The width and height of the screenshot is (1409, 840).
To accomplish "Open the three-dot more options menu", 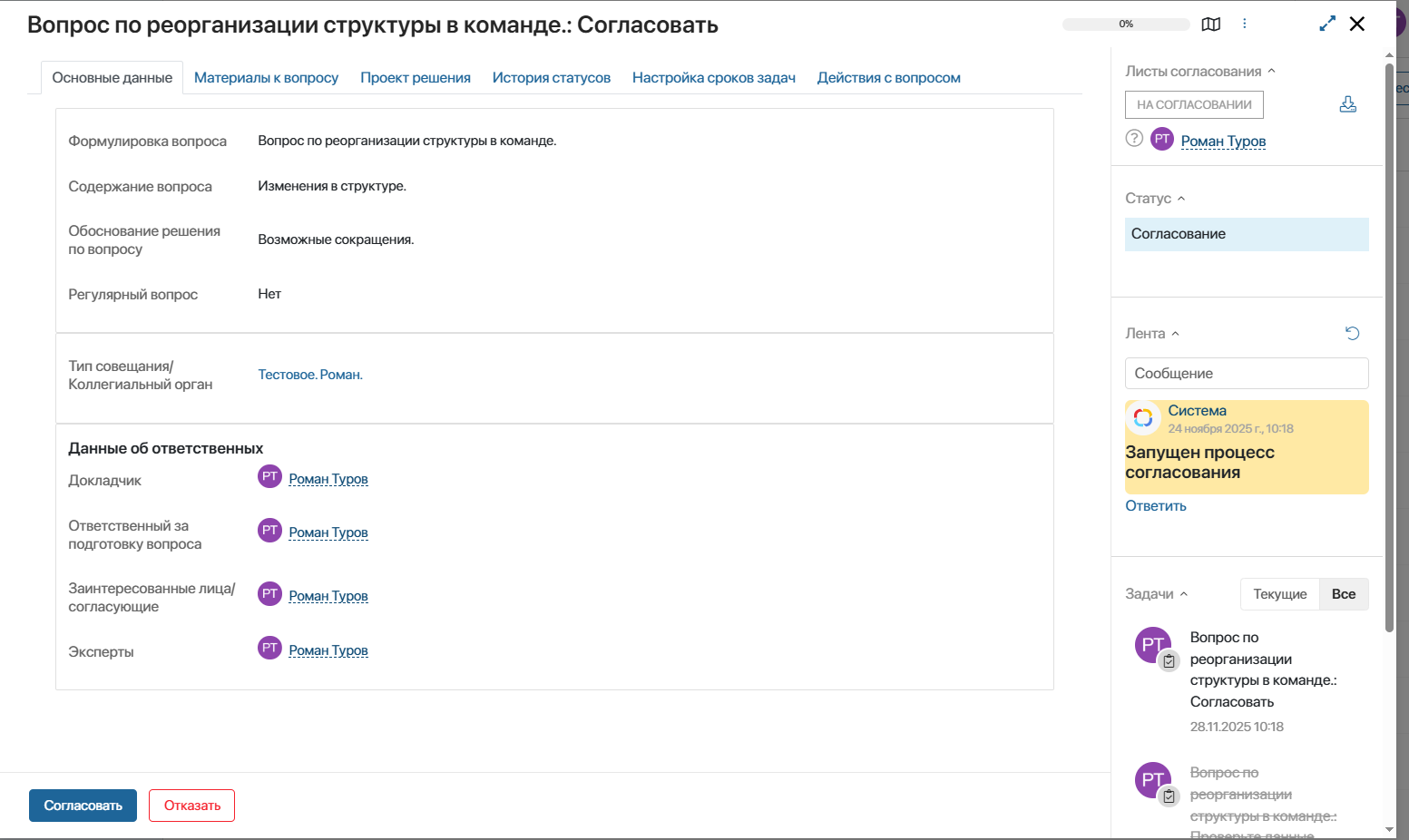I will tap(1244, 24).
